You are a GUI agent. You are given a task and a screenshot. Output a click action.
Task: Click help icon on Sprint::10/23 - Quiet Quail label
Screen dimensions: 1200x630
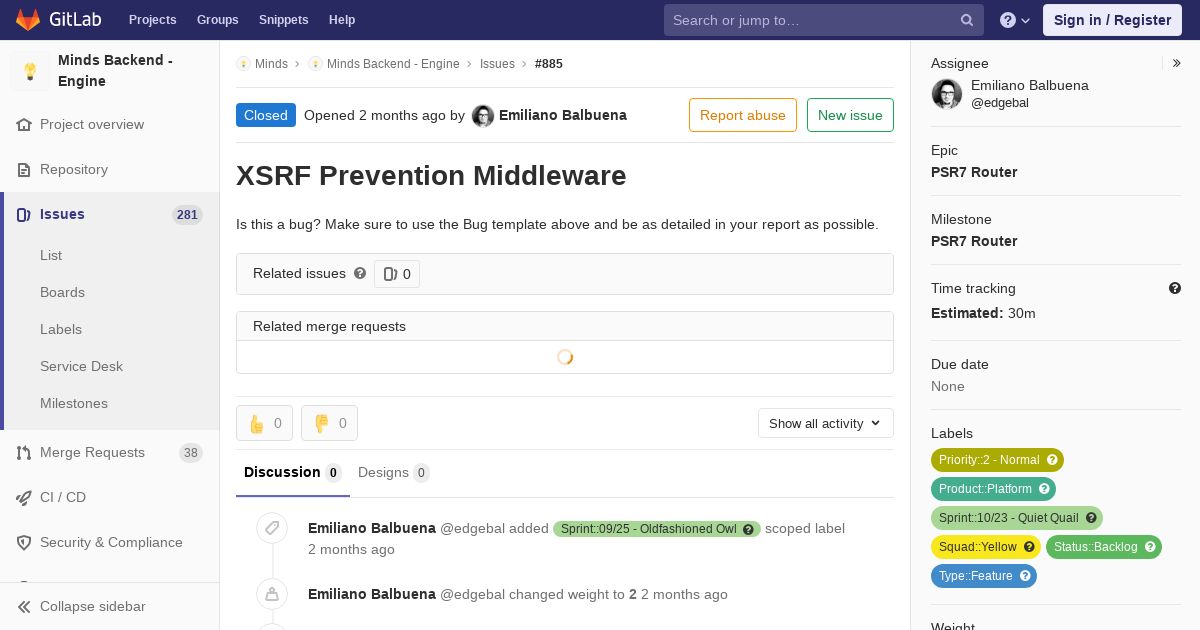(x=1091, y=518)
